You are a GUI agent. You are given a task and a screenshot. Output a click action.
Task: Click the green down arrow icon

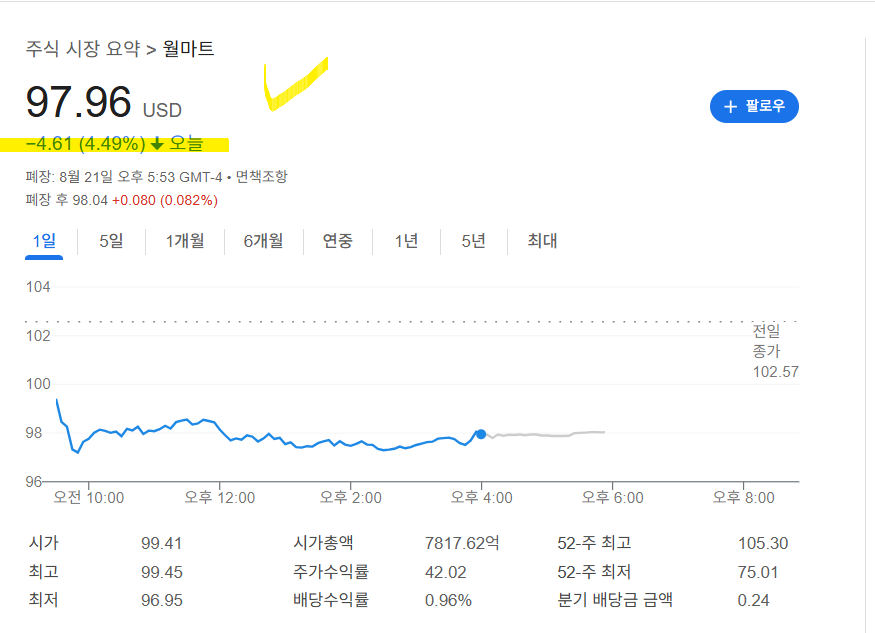pos(157,144)
